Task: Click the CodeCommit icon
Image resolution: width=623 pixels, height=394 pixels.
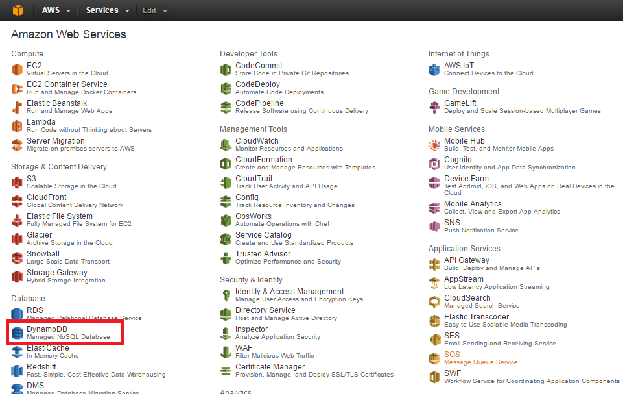Action: pyautogui.click(x=226, y=70)
